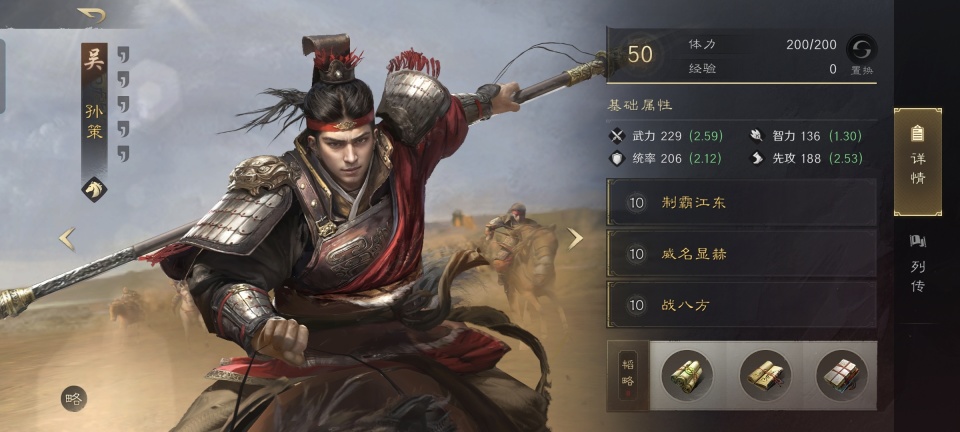This screenshot has height=432, width=960.
Task: Tap the 体力 200/200 stamina bar
Action: 762,45
